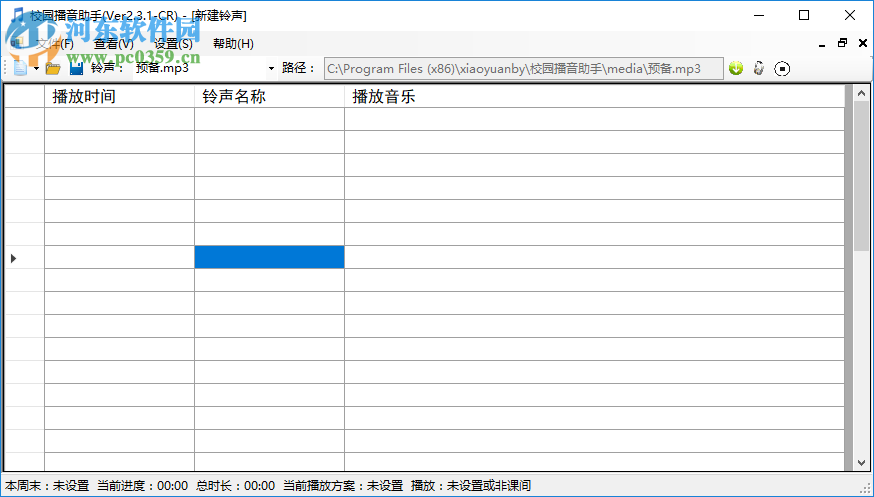Click the new ringtone file icon
874x497 pixels.
(x=20, y=68)
